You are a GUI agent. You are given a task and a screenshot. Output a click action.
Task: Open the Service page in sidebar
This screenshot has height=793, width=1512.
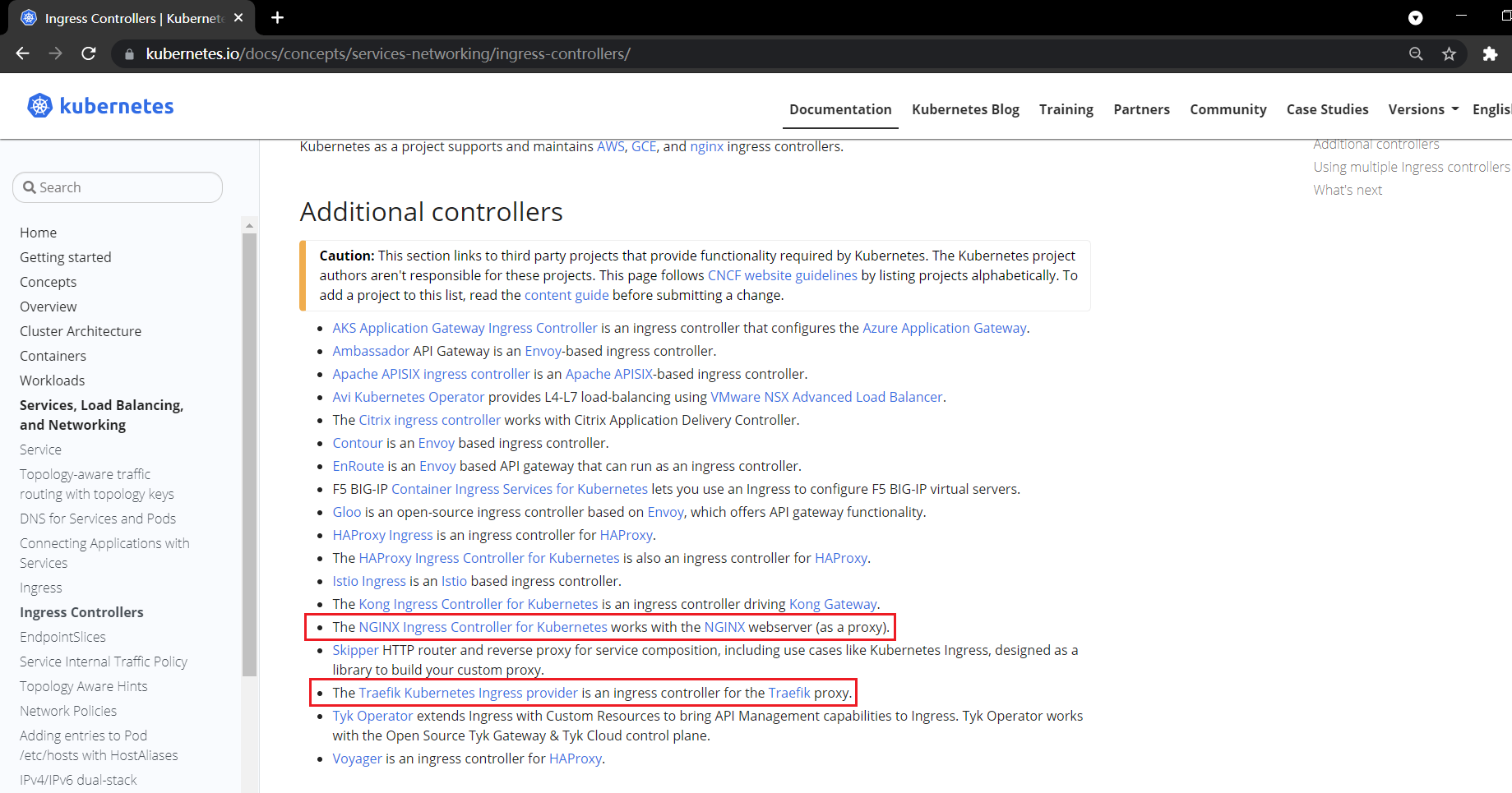40,450
